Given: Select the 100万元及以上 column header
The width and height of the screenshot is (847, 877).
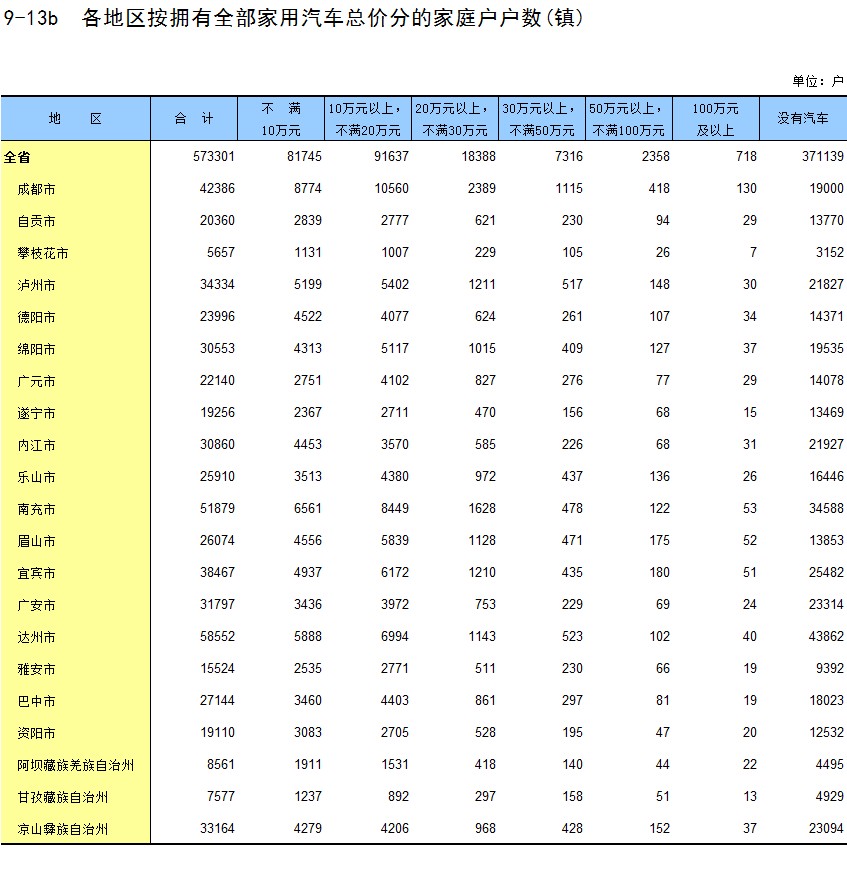Looking at the screenshot, I should pos(716,119).
